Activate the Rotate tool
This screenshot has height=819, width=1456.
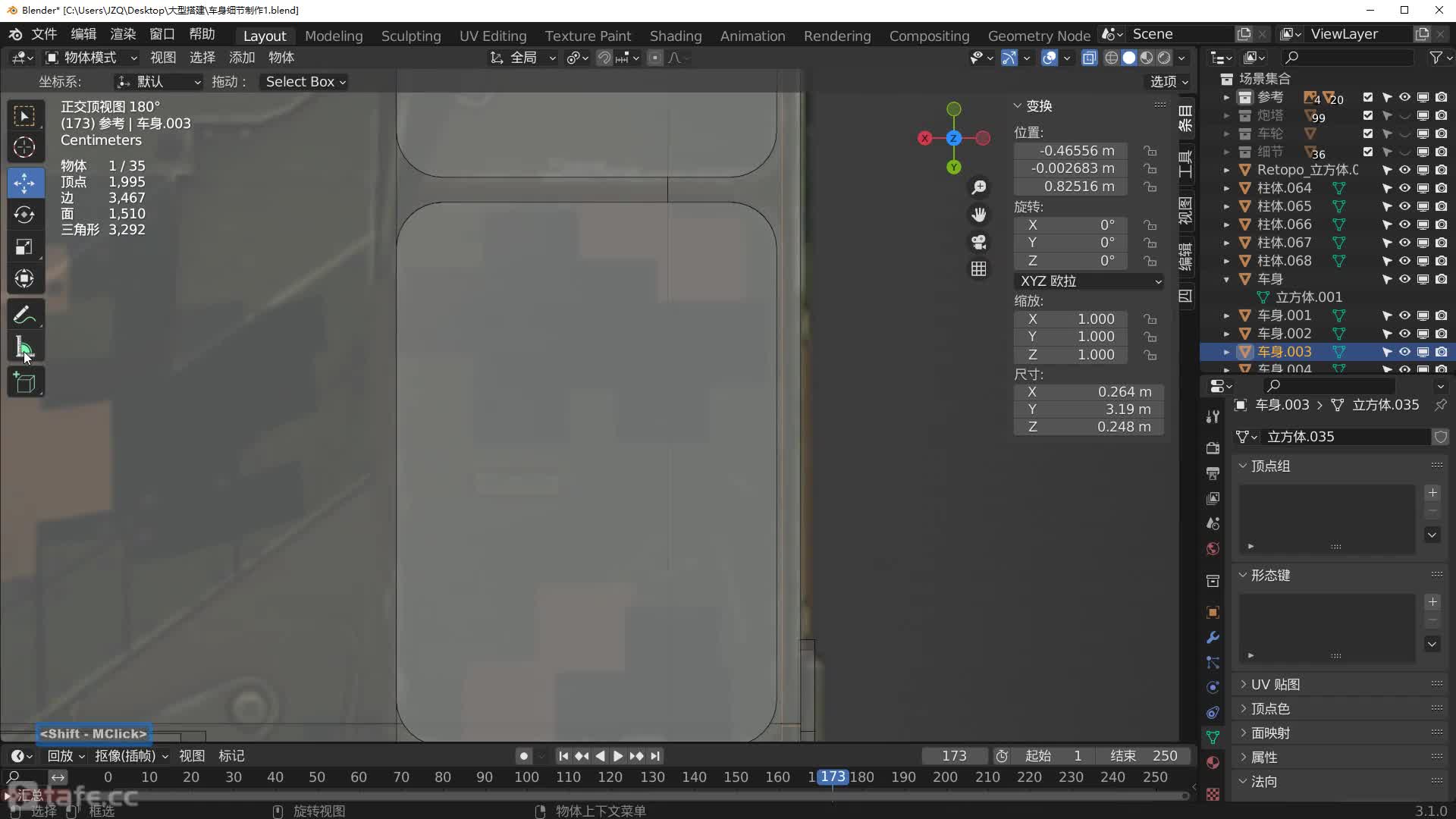(24, 215)
